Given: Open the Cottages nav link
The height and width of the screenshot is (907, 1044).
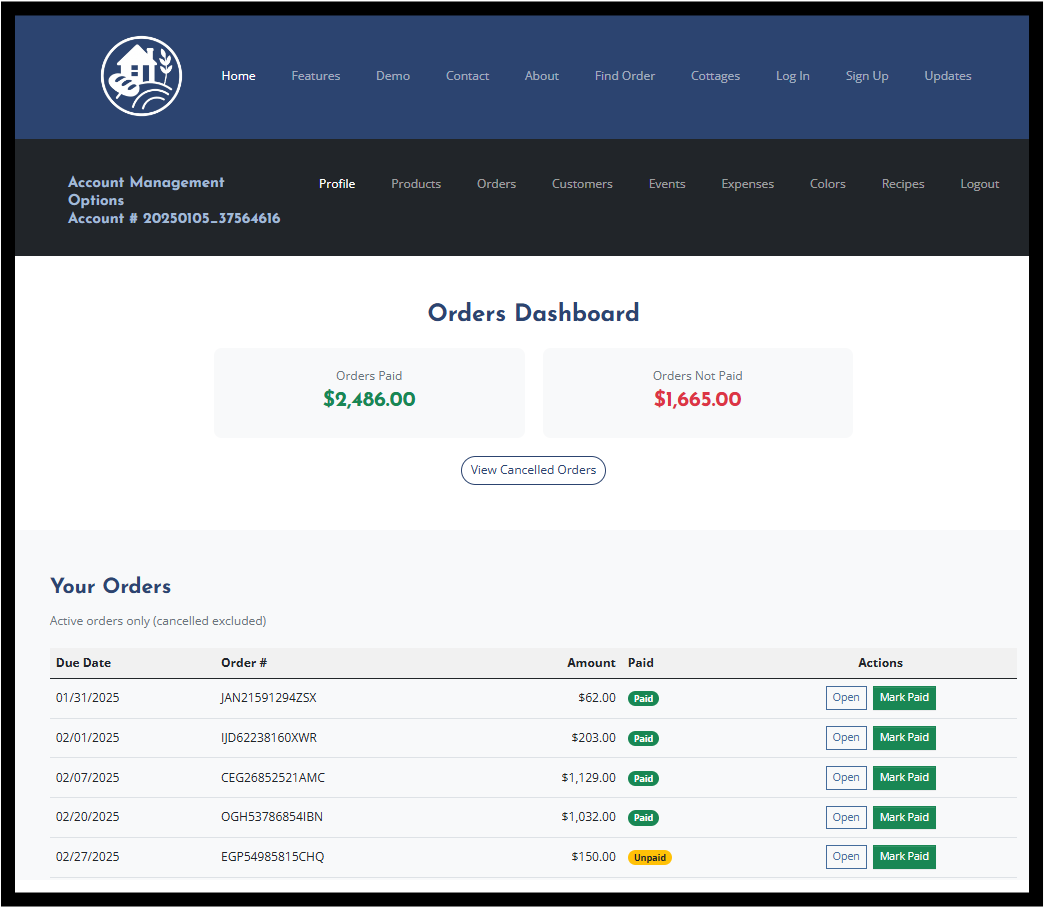Looking at the screenshot, I should [x=715, y=76].
